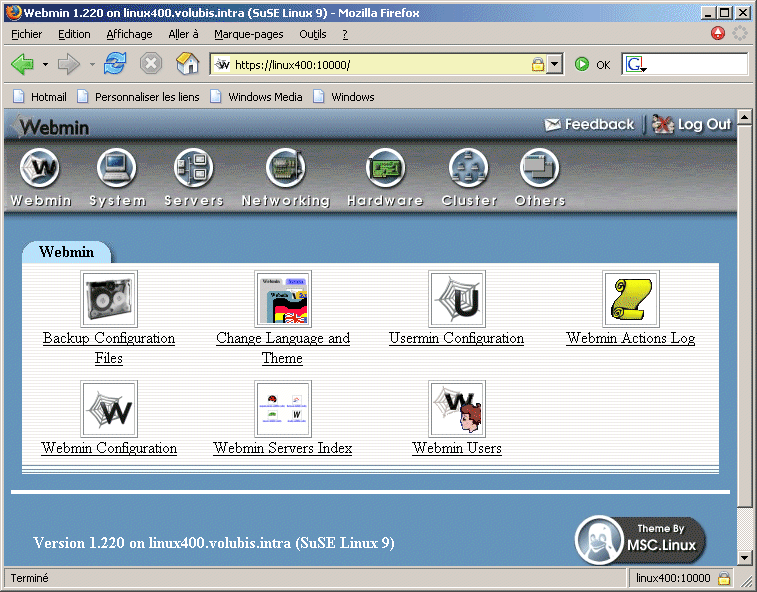
Task: Open the Hardware category icon
Action: coord(385,168)
